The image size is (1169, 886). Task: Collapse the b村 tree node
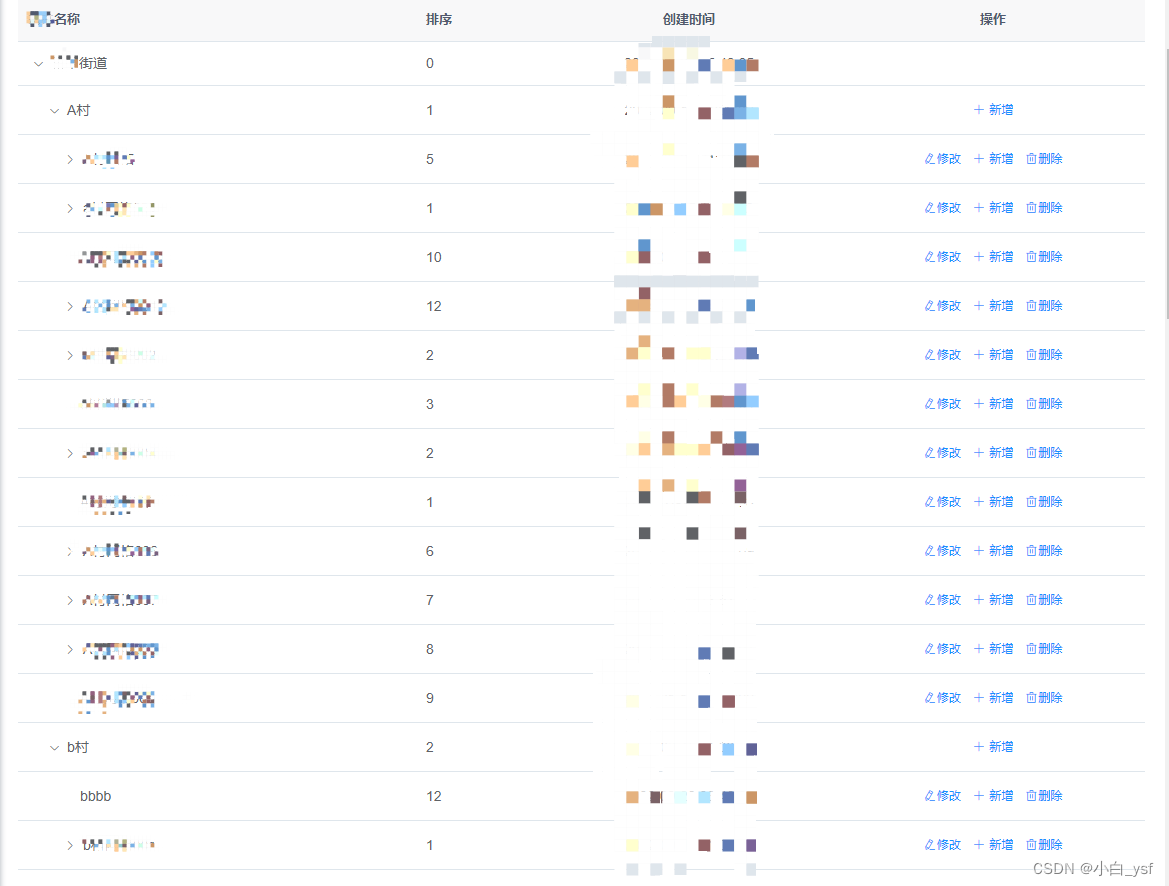(54, 748)
